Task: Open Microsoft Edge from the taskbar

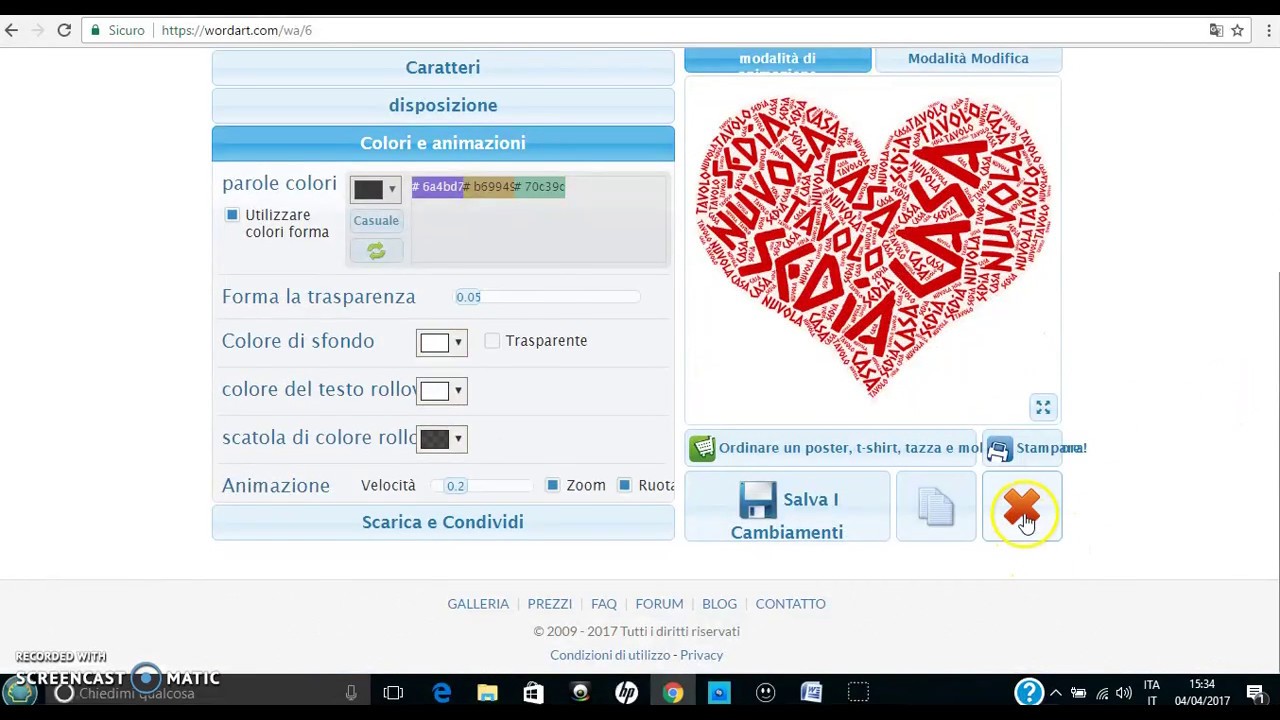Action: (441, 693)
